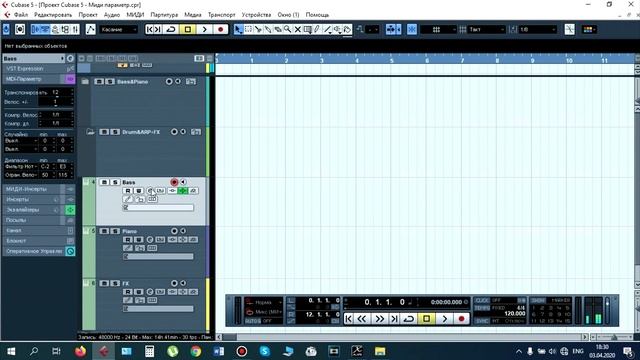The image size is (640, 360).
Task: Click Record in floating transport panel
Action: click(x=461, y=318)
